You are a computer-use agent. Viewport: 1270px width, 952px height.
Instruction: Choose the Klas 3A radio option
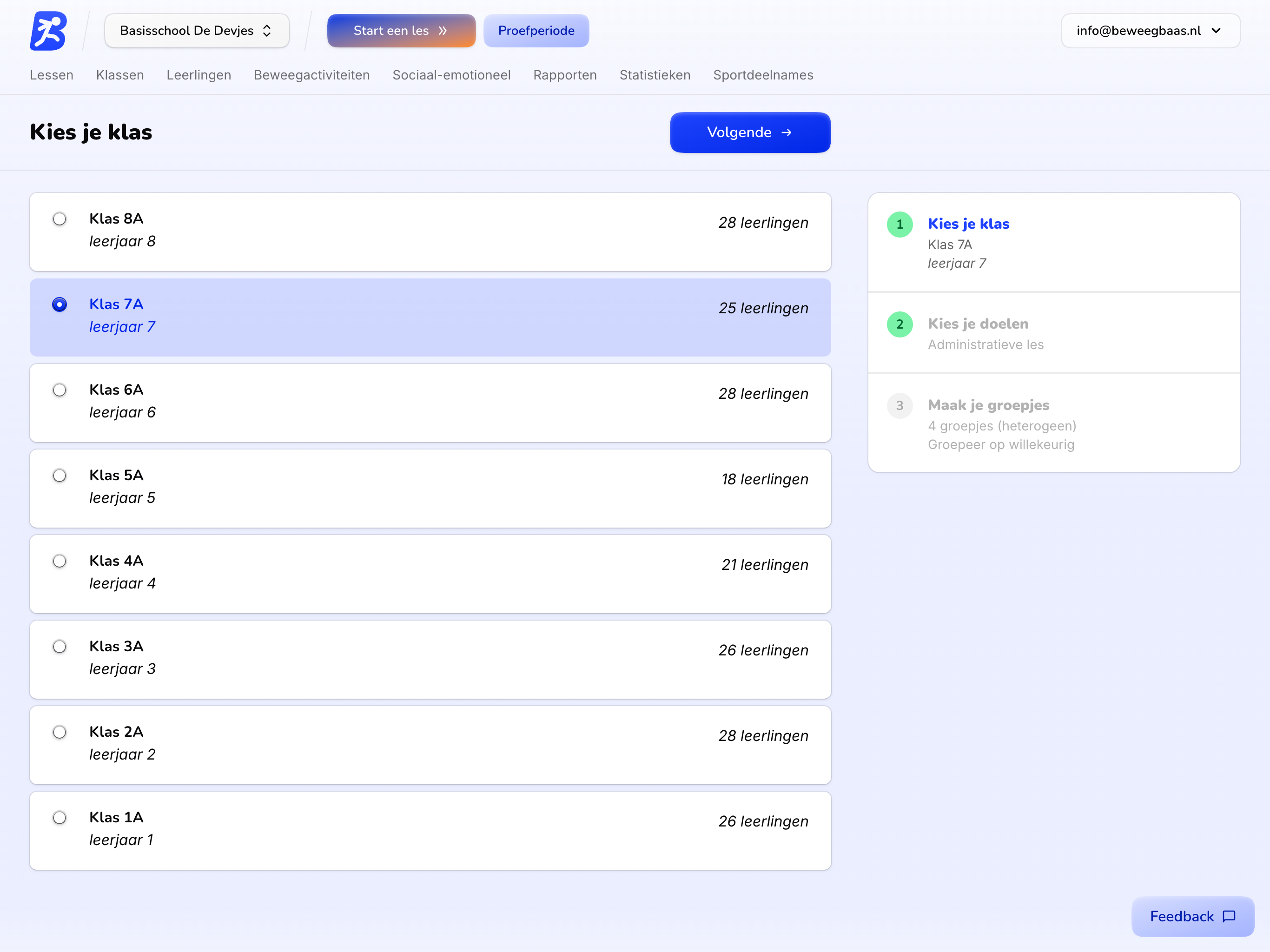tap(60, 647)
